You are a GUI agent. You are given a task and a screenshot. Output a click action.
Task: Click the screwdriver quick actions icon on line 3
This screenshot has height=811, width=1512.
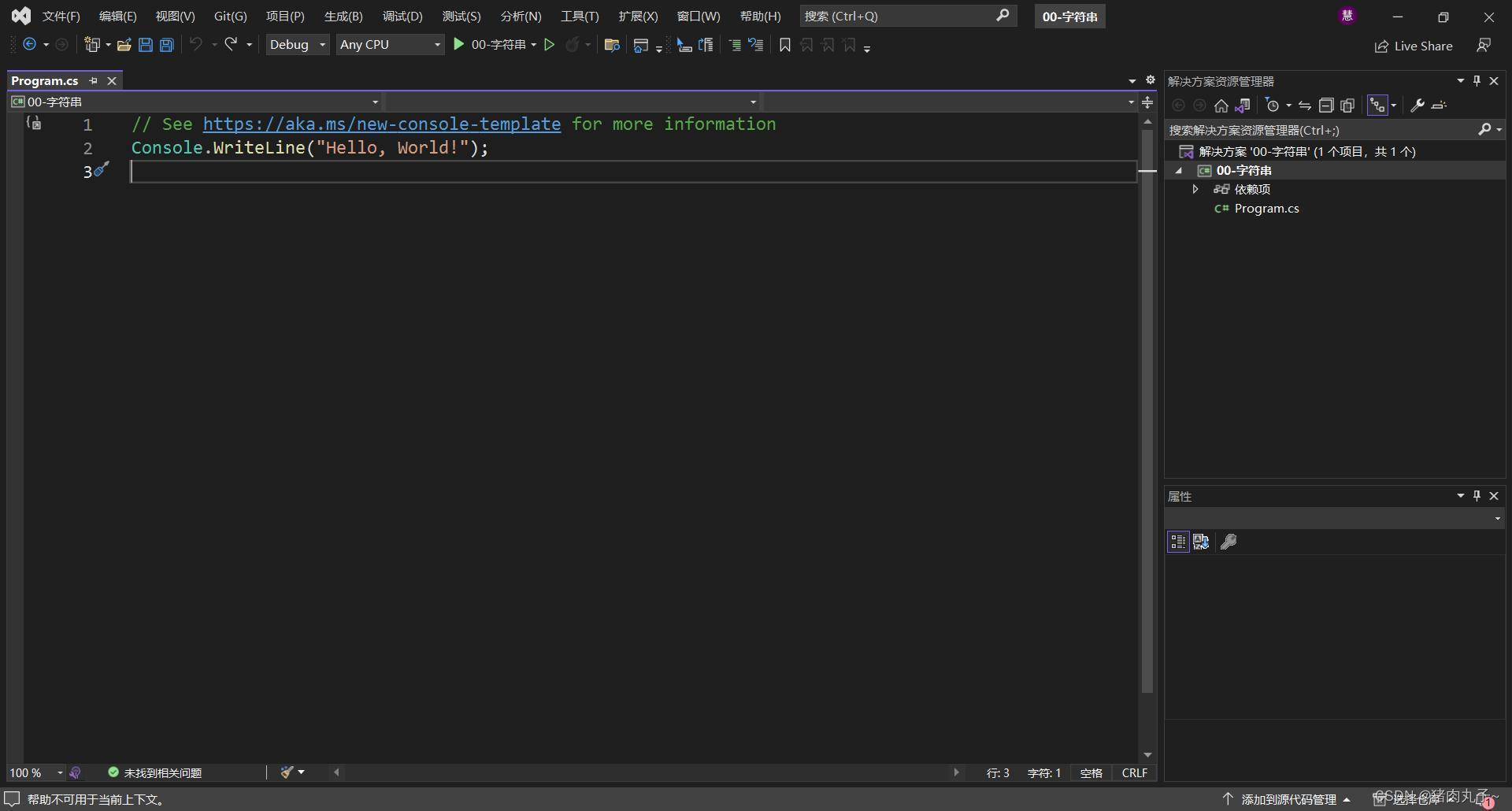point(102,168)
